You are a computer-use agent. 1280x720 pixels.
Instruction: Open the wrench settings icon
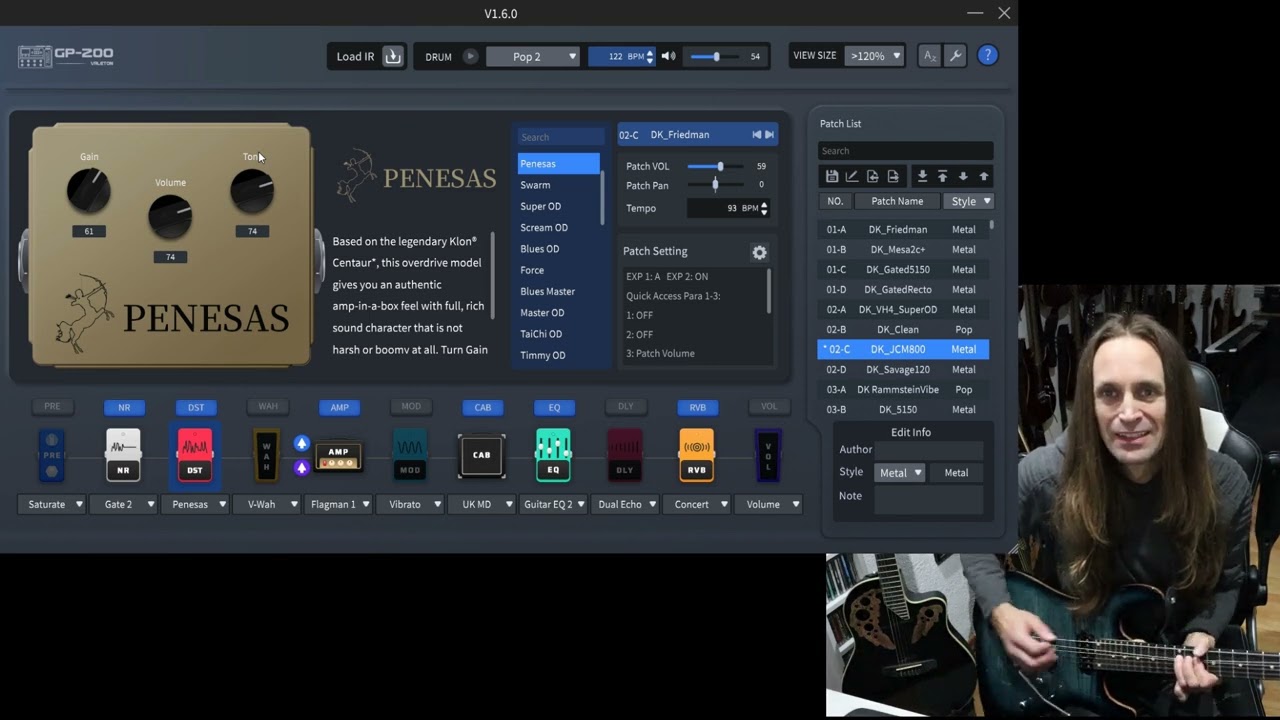pyautogui.click(x=956, y=56)
